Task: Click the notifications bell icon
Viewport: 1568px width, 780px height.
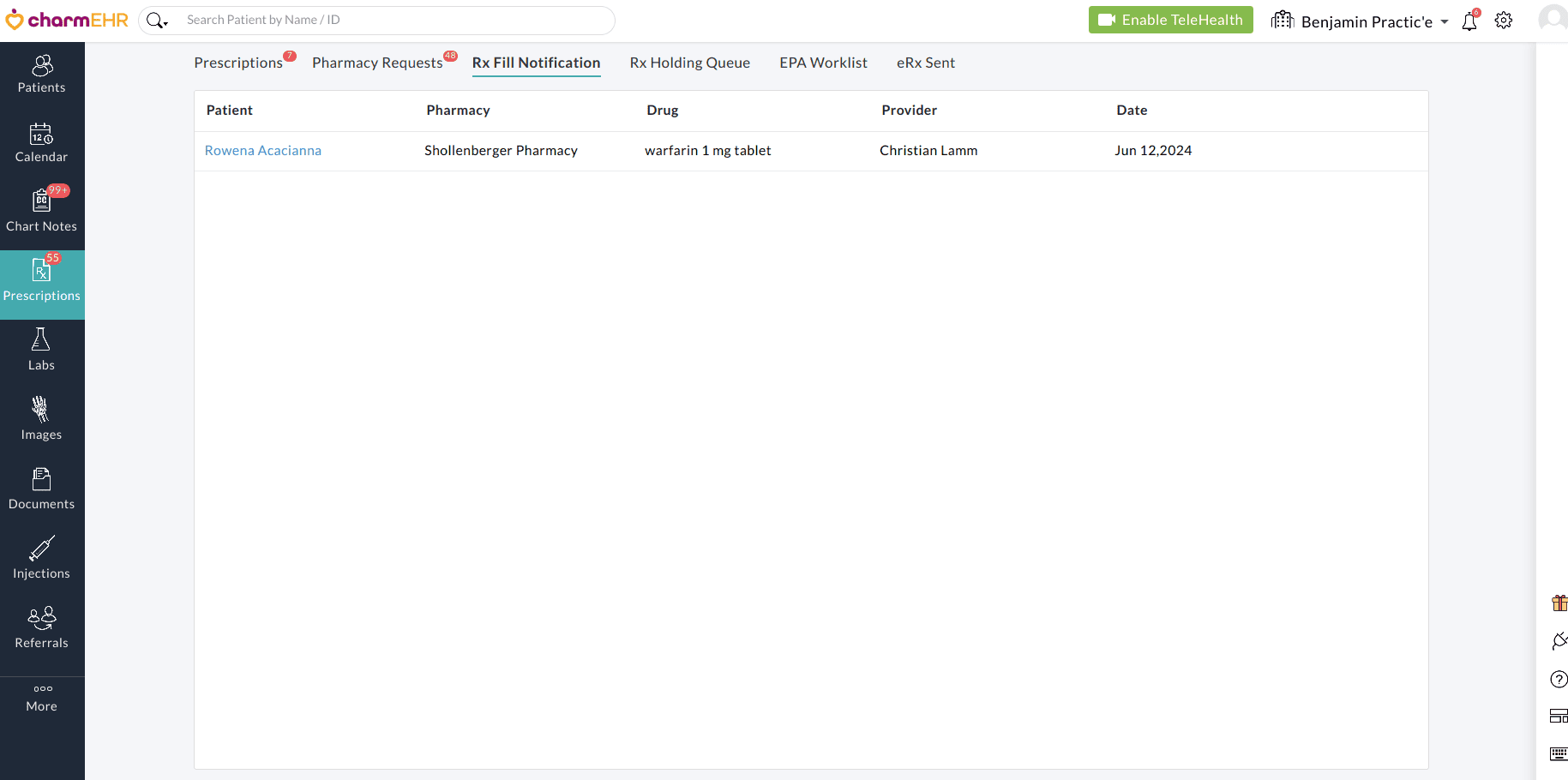Action: tap(1469, 21)
